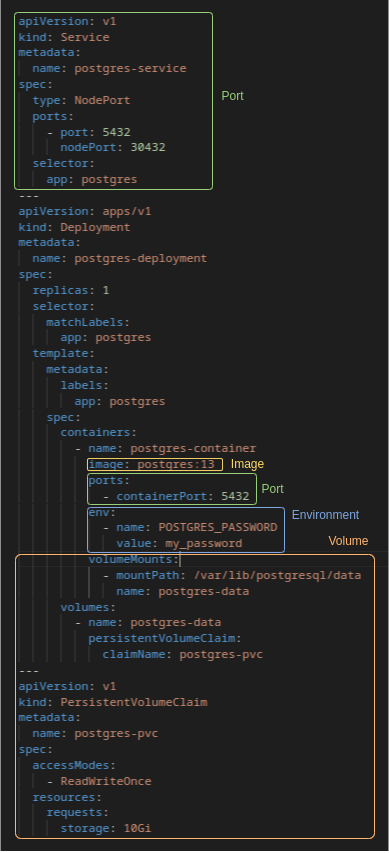The width and height of the screenshot is (389, 853).
Task: Click the 'labels:' key under metadata
Action: [84, 385]
